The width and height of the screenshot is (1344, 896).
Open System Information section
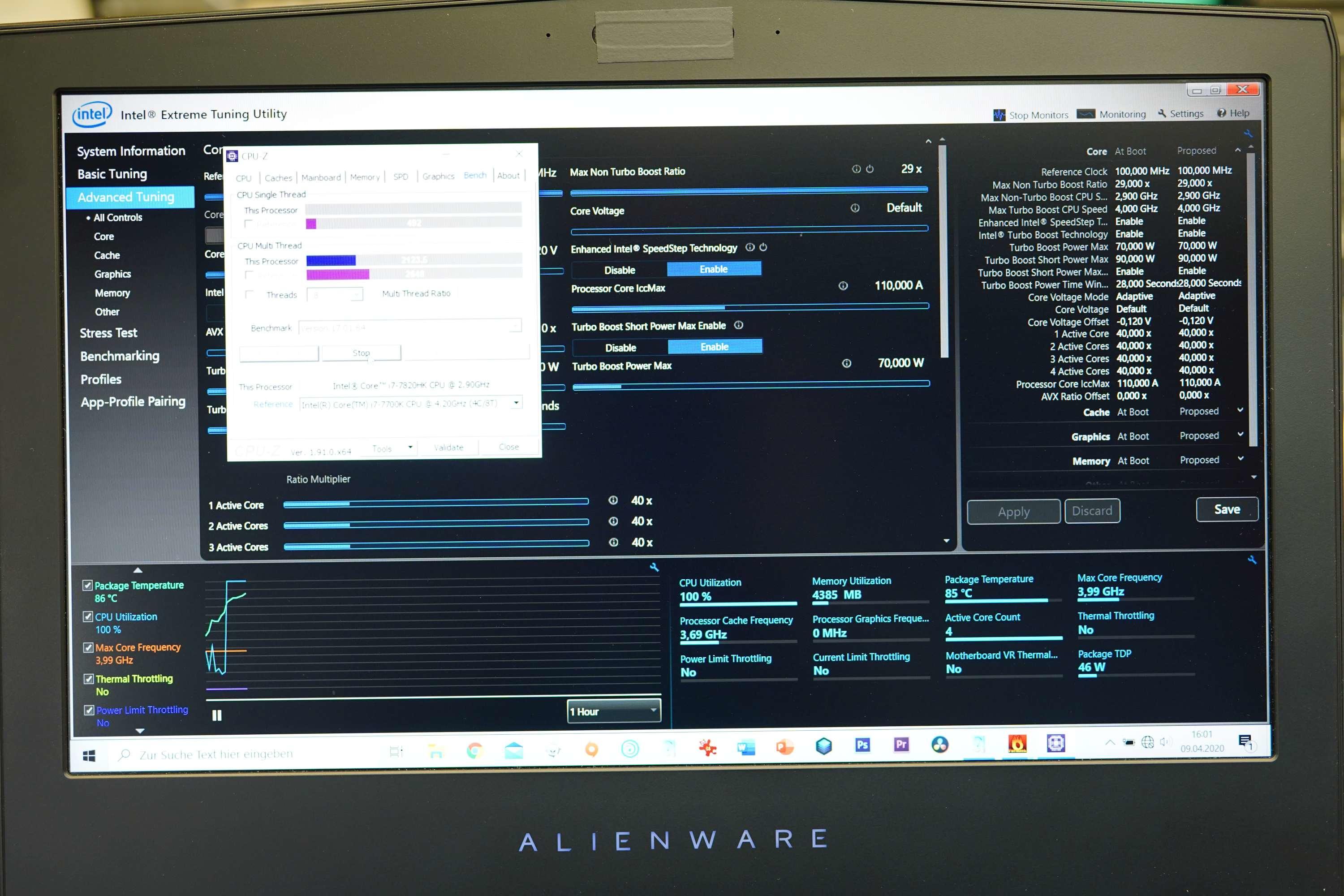pos(131,151)
